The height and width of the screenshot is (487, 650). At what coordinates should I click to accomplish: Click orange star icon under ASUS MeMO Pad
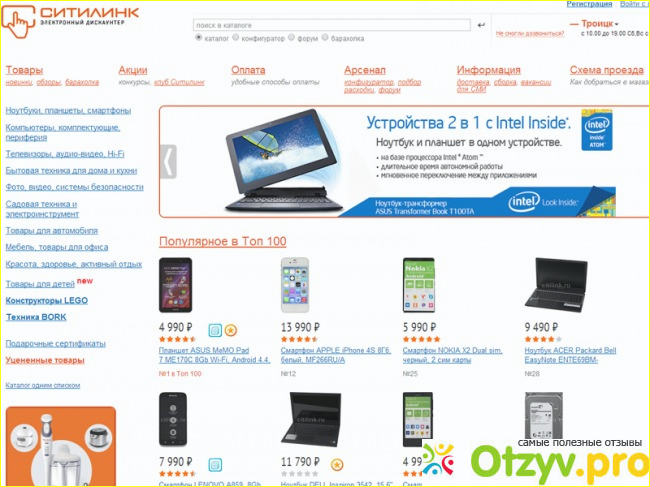coord(231,330)
